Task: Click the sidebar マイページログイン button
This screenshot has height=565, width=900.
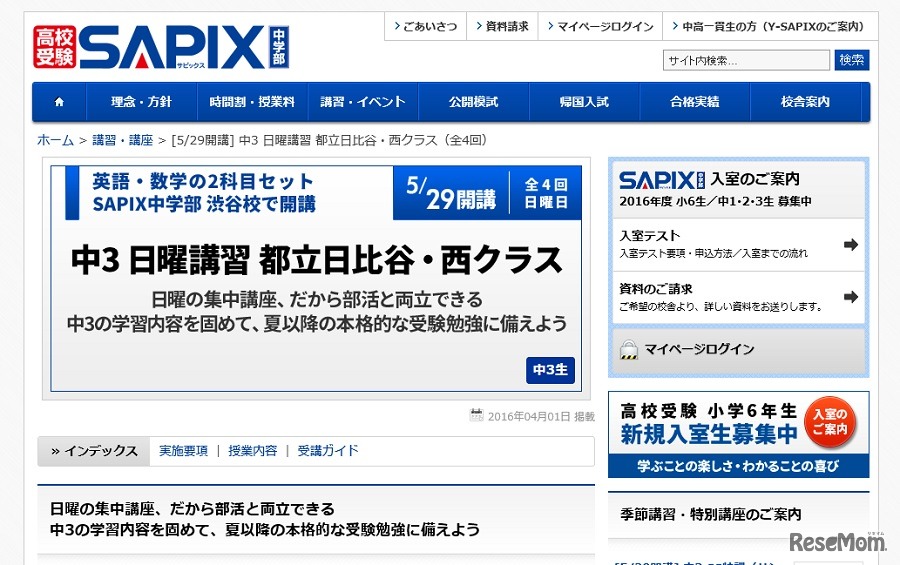Action: click(x=738, y=350)
